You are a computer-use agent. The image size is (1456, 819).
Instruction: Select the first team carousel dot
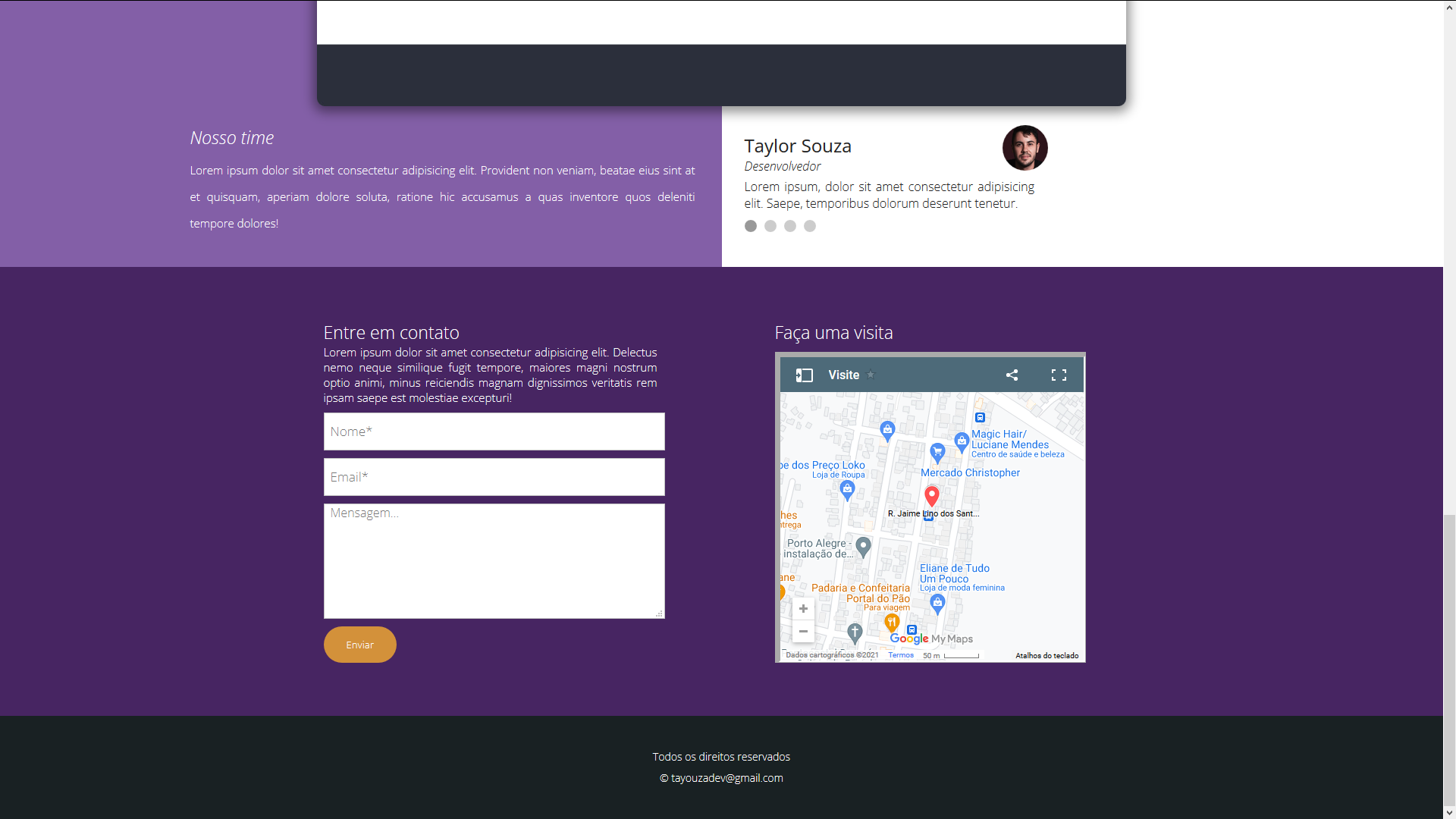pos(751,226)
